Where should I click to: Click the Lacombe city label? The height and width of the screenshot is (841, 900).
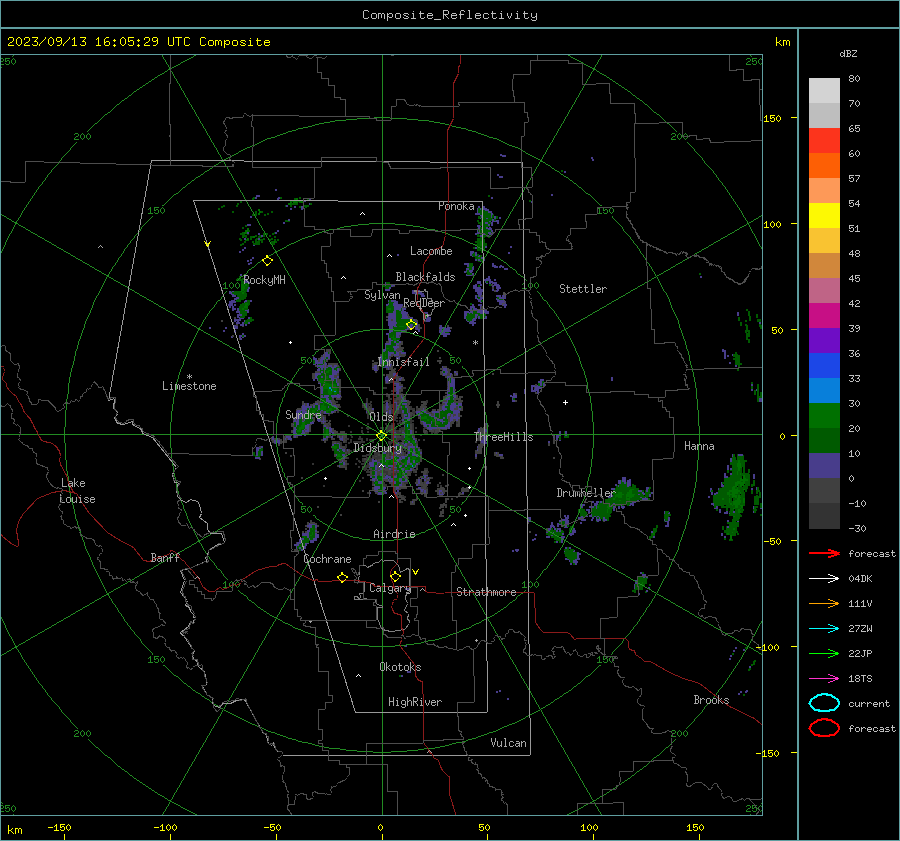coord(431,251)
